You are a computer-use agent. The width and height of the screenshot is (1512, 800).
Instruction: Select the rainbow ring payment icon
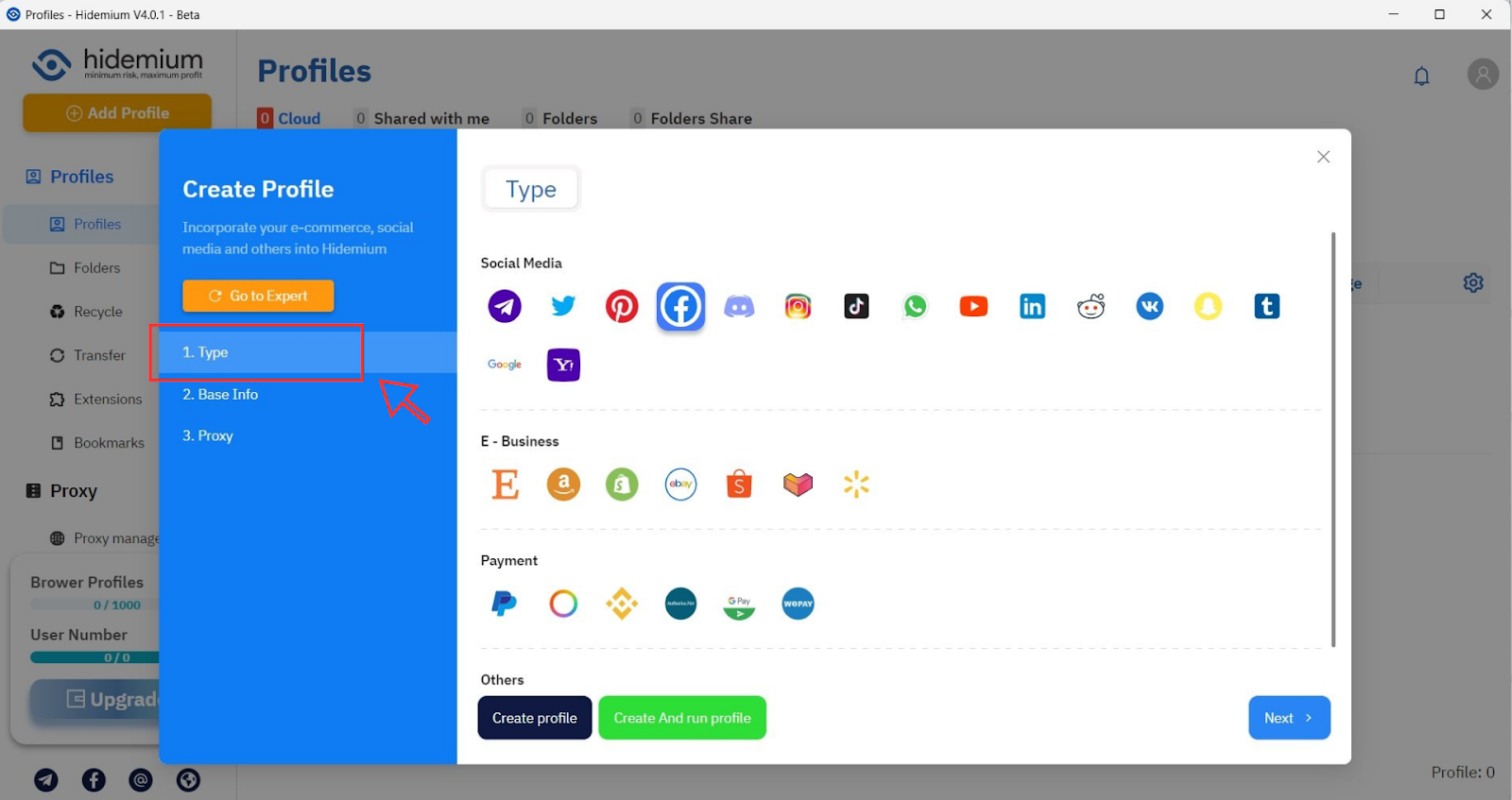click(x=563, y=604)
